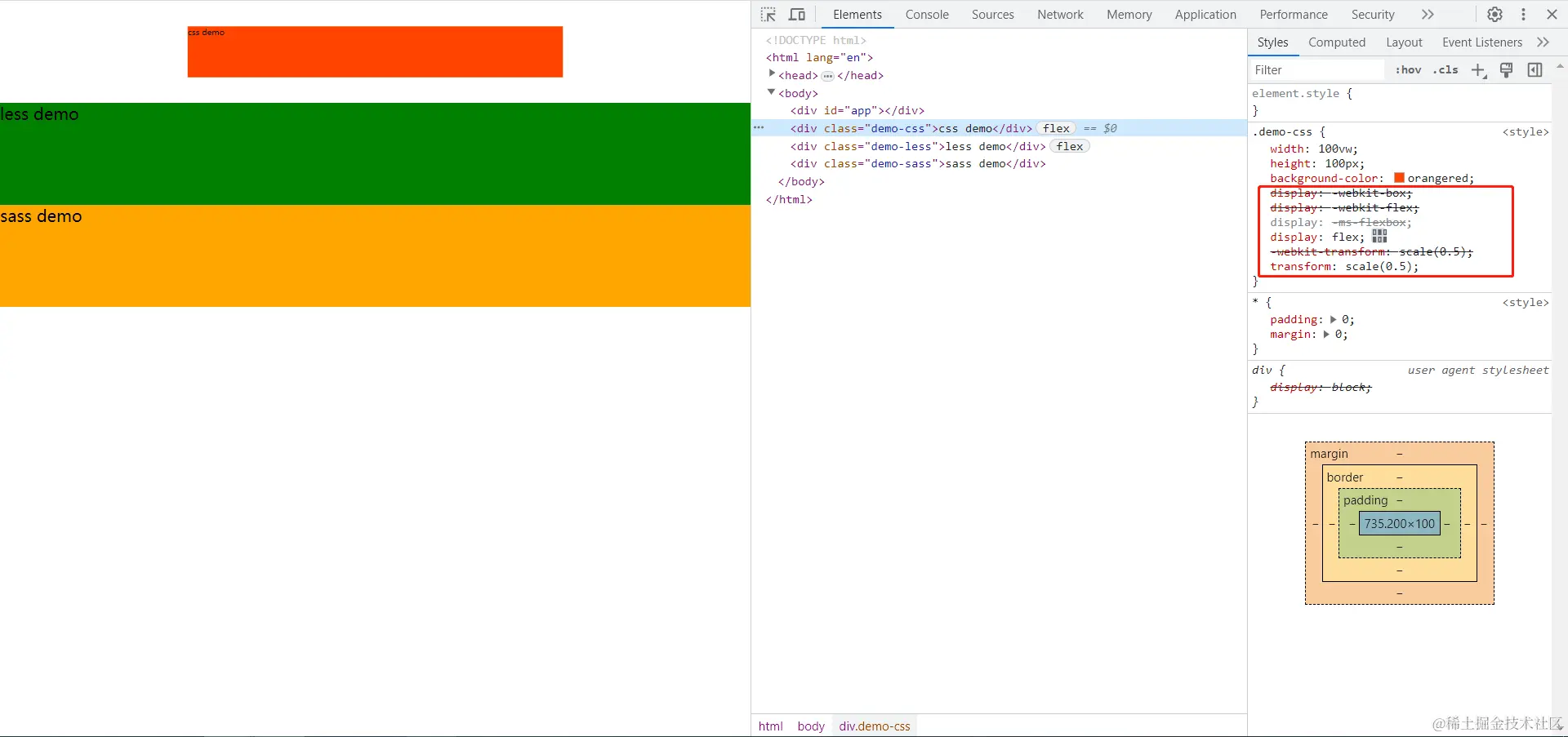Open the Sources tab
Screen dimensions: 1568x737
tap(993, 15)
